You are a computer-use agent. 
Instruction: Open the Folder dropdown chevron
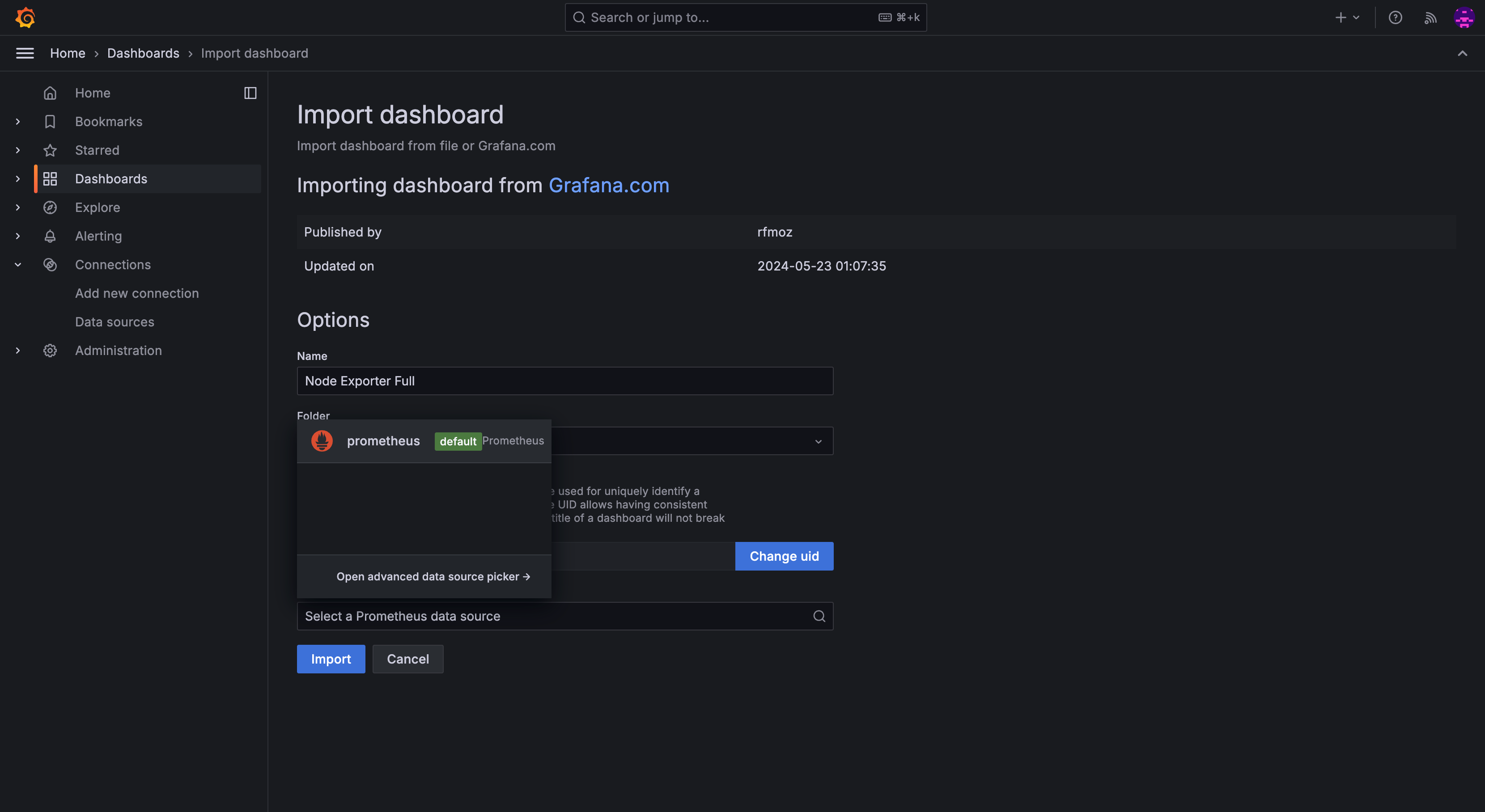[x=818, y=441]
